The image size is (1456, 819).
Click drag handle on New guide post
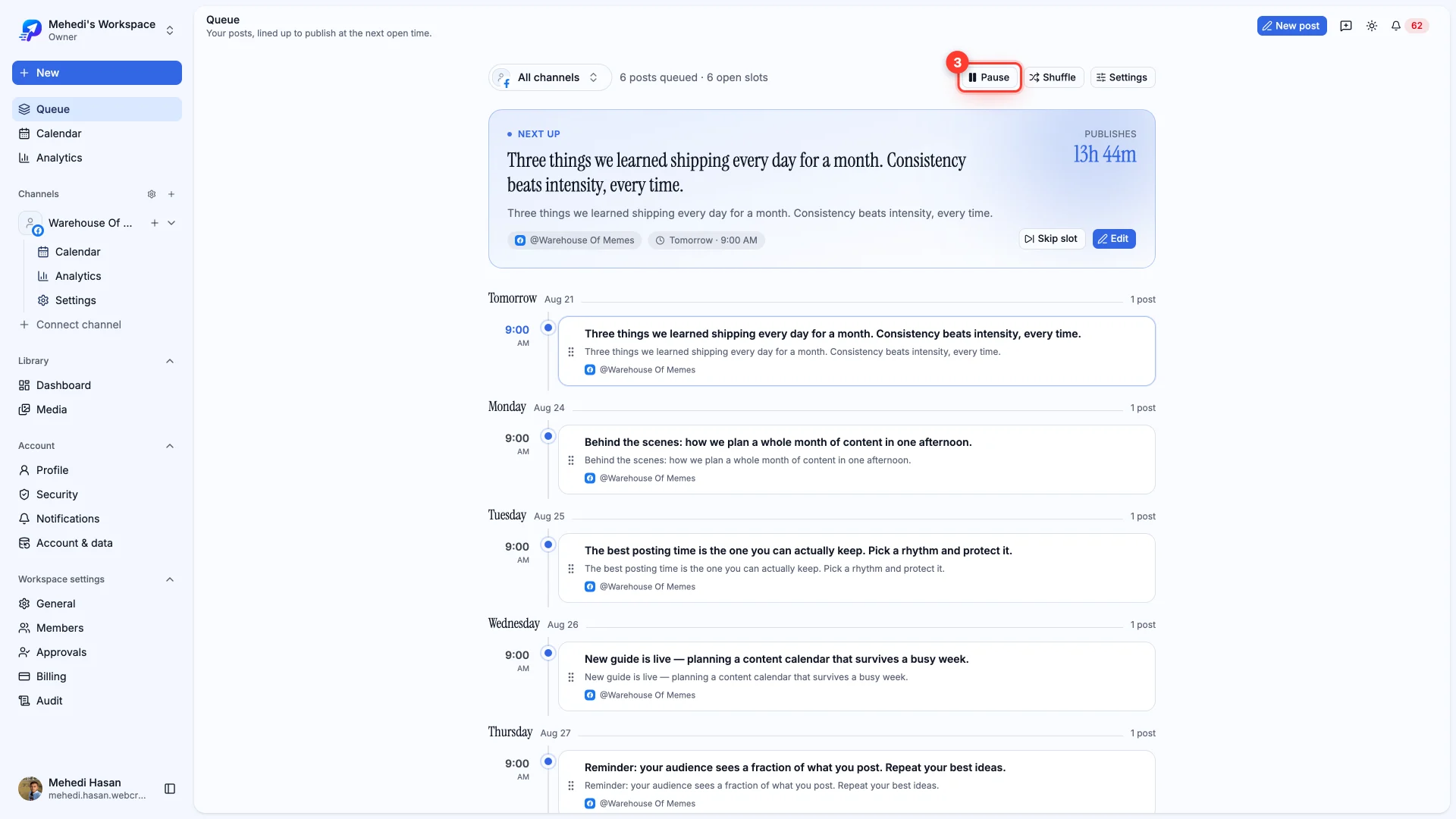coord(571,677)
